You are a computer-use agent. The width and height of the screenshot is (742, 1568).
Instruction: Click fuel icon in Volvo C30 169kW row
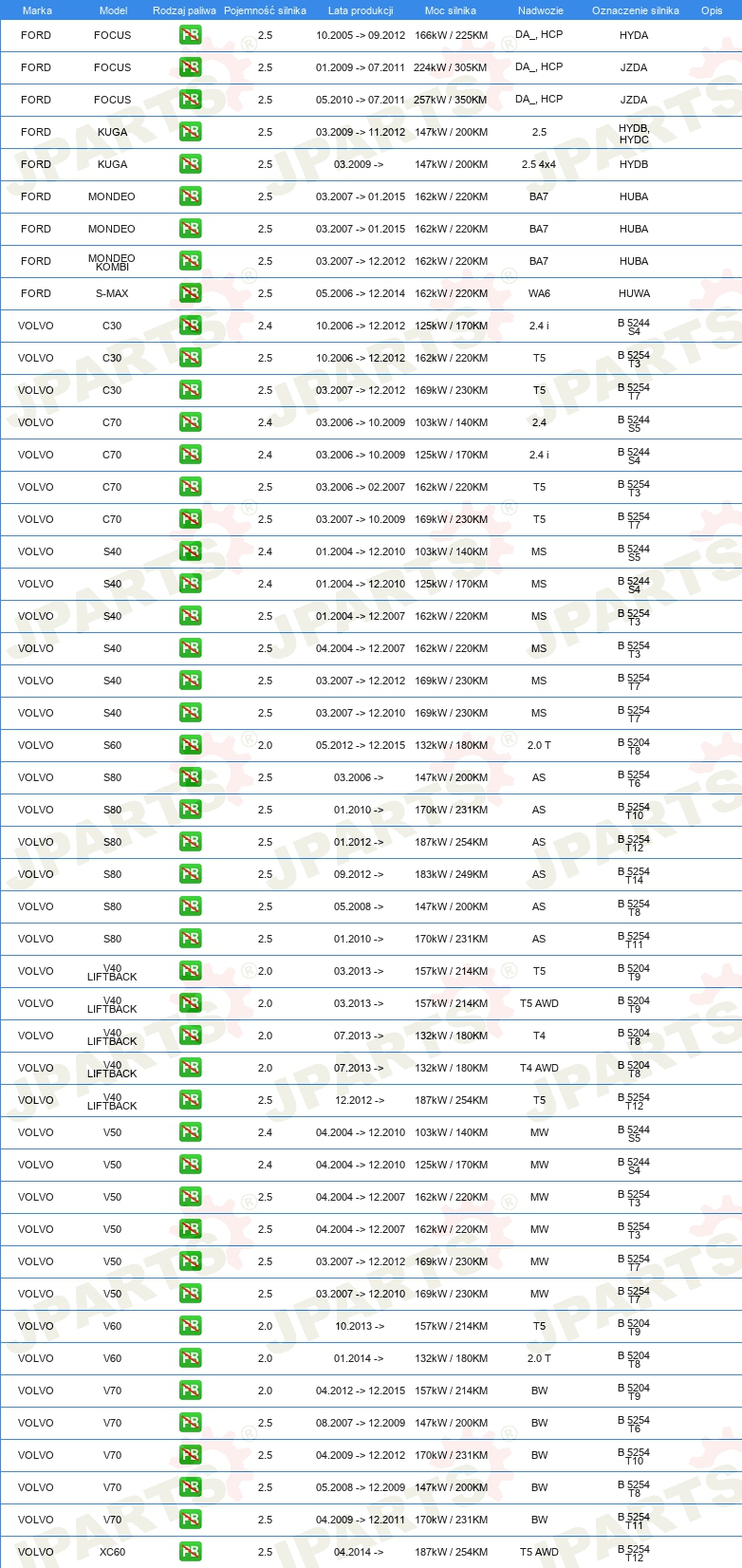pos(190,390)
